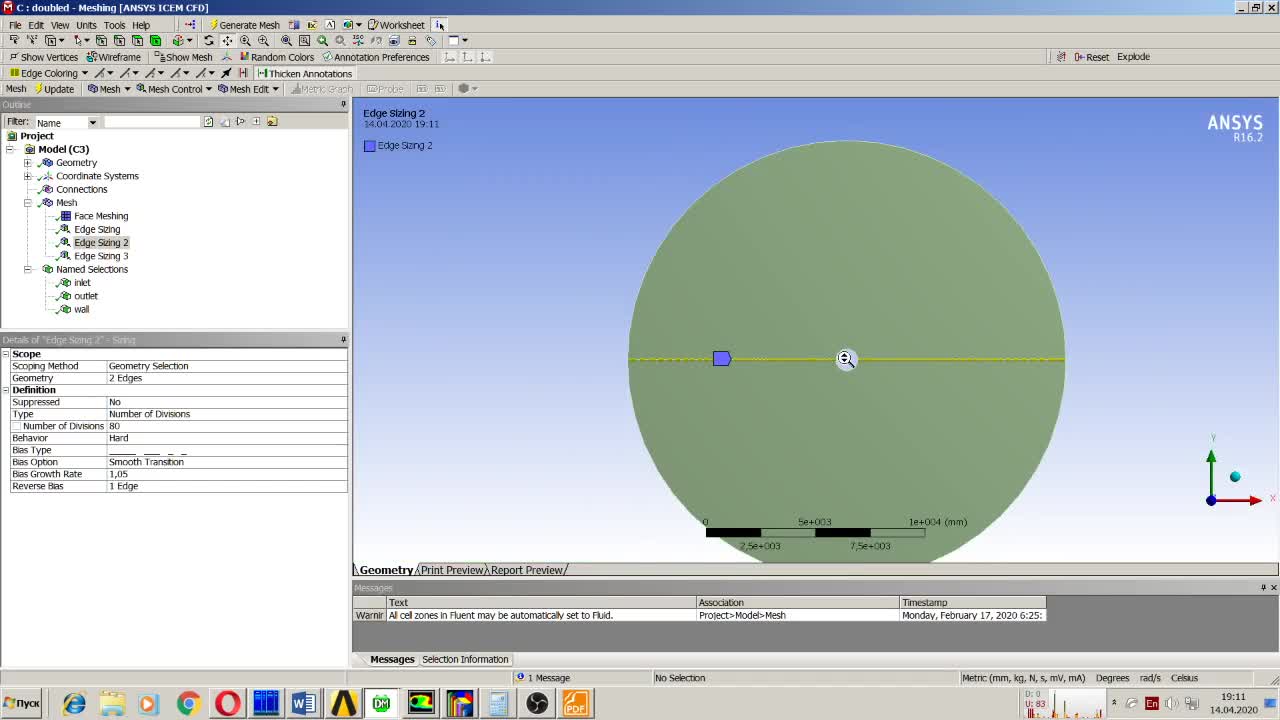
Task: Select the Edge selection filter
Action: click(119, 41)
